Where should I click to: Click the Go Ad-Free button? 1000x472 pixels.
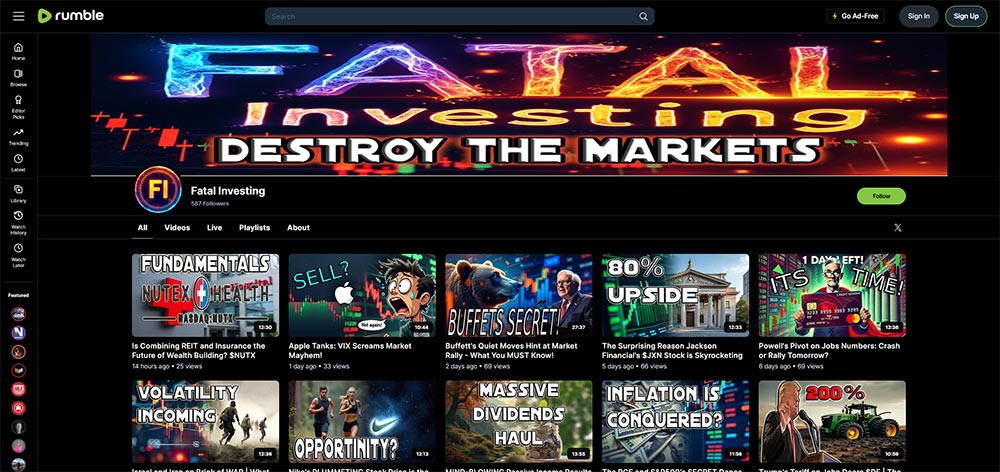(855, 16)
